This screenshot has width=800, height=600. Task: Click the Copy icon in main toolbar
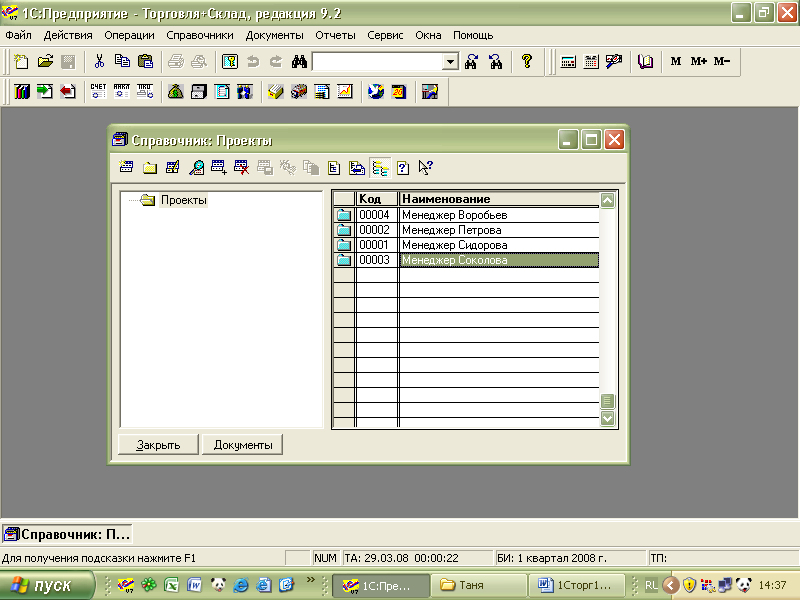(122, 62)
